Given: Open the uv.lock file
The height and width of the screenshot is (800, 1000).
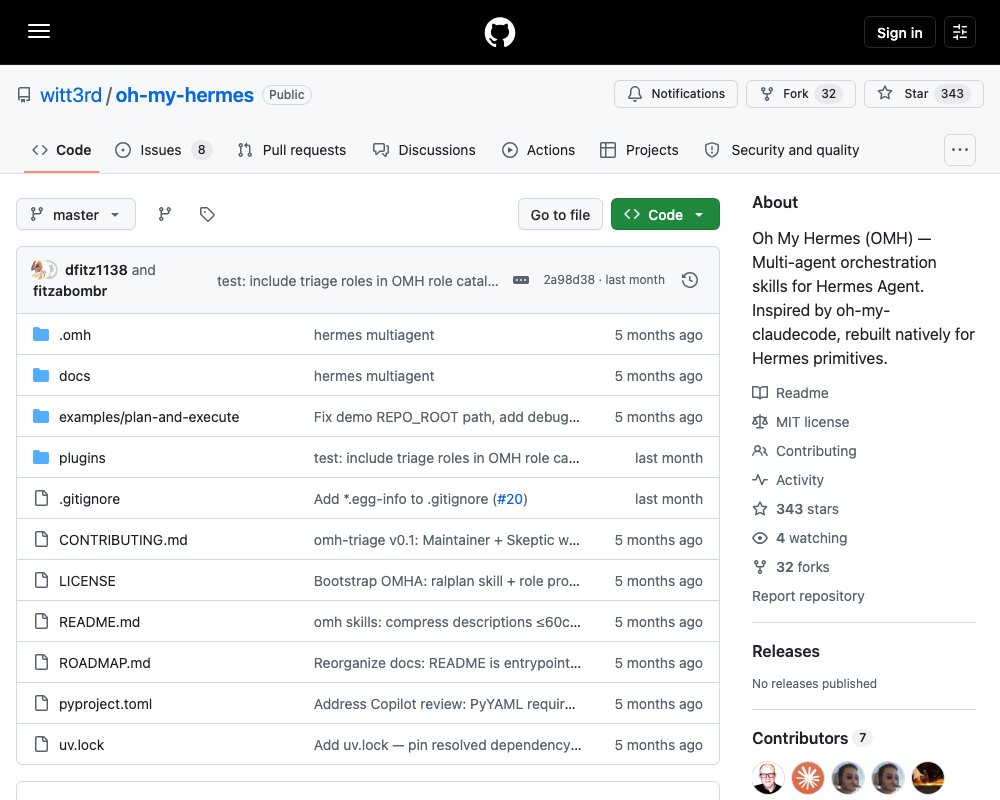Looking at the screenshot, I should coord(82,745).
